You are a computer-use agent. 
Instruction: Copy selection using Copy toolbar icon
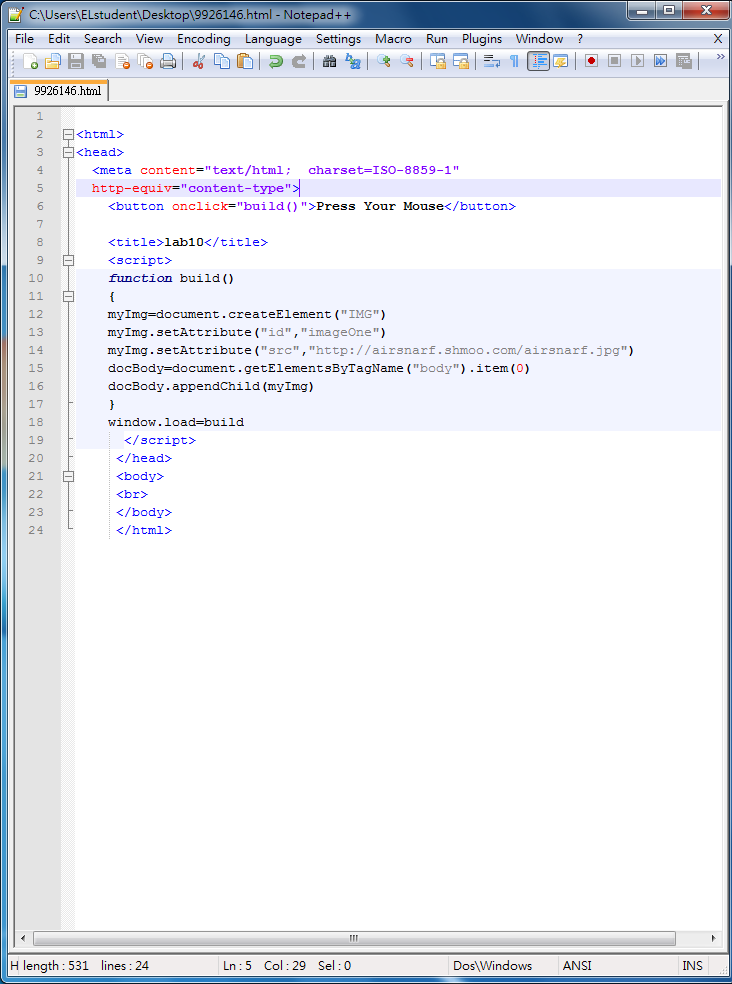222,61
